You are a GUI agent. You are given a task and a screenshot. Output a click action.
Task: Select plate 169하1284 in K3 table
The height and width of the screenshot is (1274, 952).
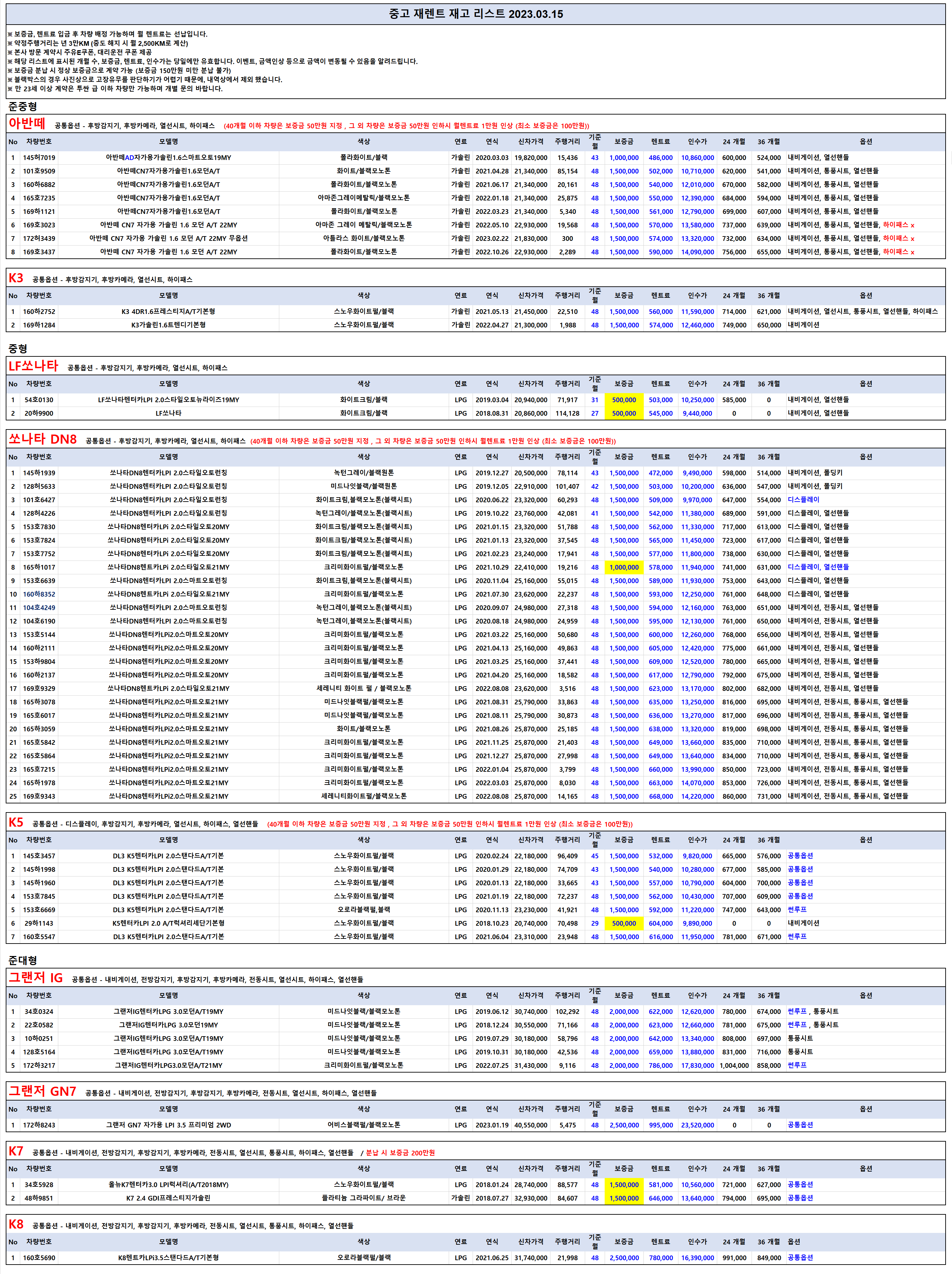39,325
